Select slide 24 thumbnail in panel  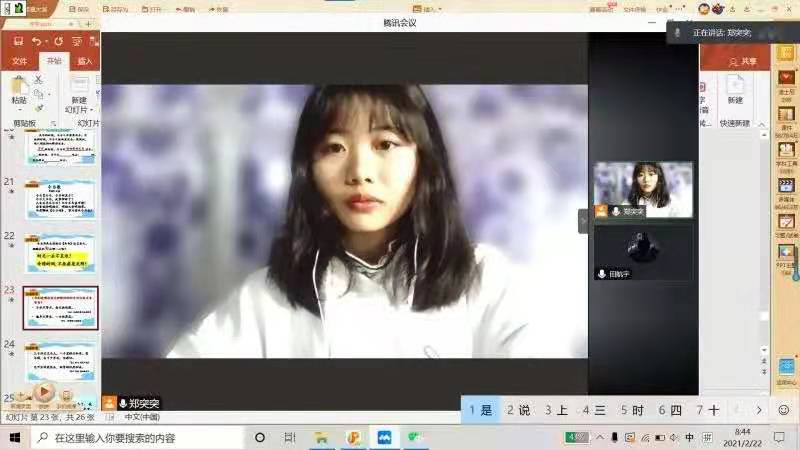59,361
